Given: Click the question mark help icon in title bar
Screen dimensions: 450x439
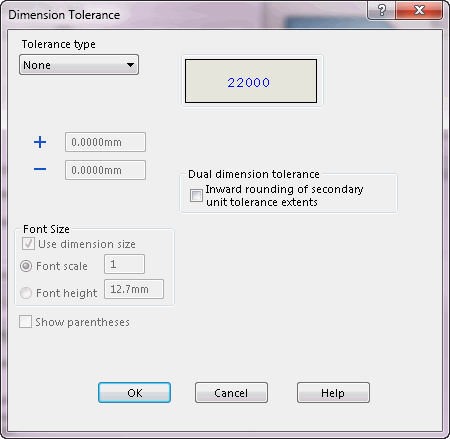Looking at the screenshot, I should [x=382, y=10].
